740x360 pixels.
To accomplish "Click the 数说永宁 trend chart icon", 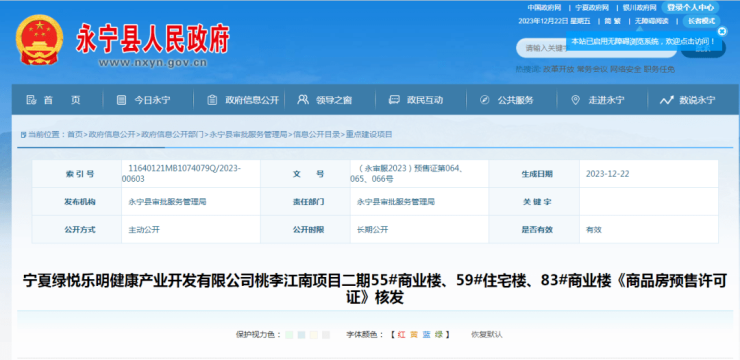I will tap(666, 100).
